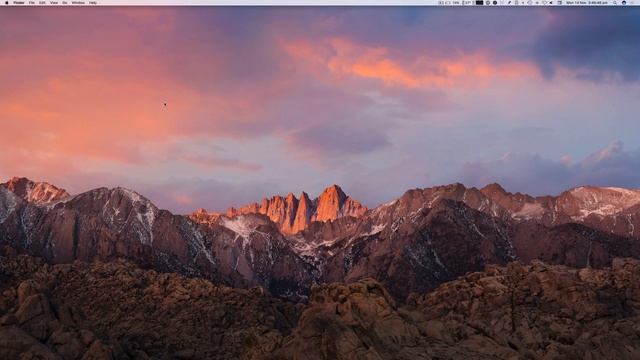
Task: Click the date and time clock
Action: pos(587,2)
